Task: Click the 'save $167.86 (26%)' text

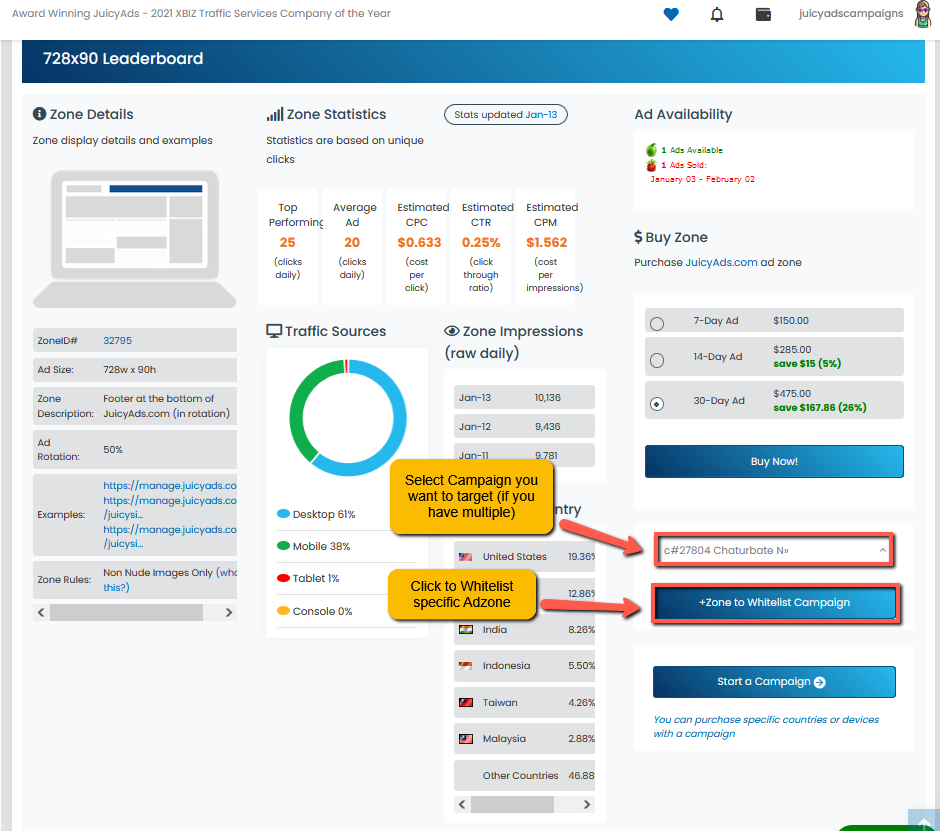Action: point(820,408)
